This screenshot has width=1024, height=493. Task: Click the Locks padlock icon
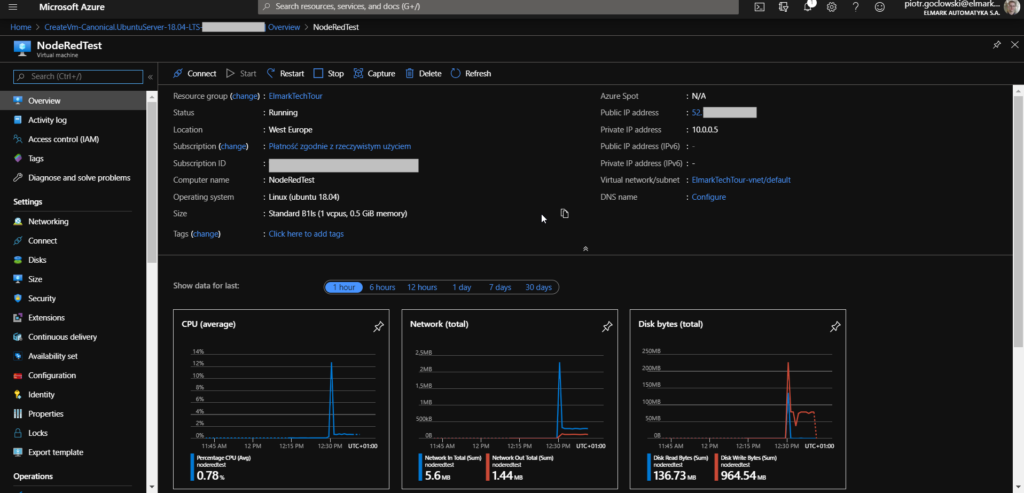click(18, 433)
